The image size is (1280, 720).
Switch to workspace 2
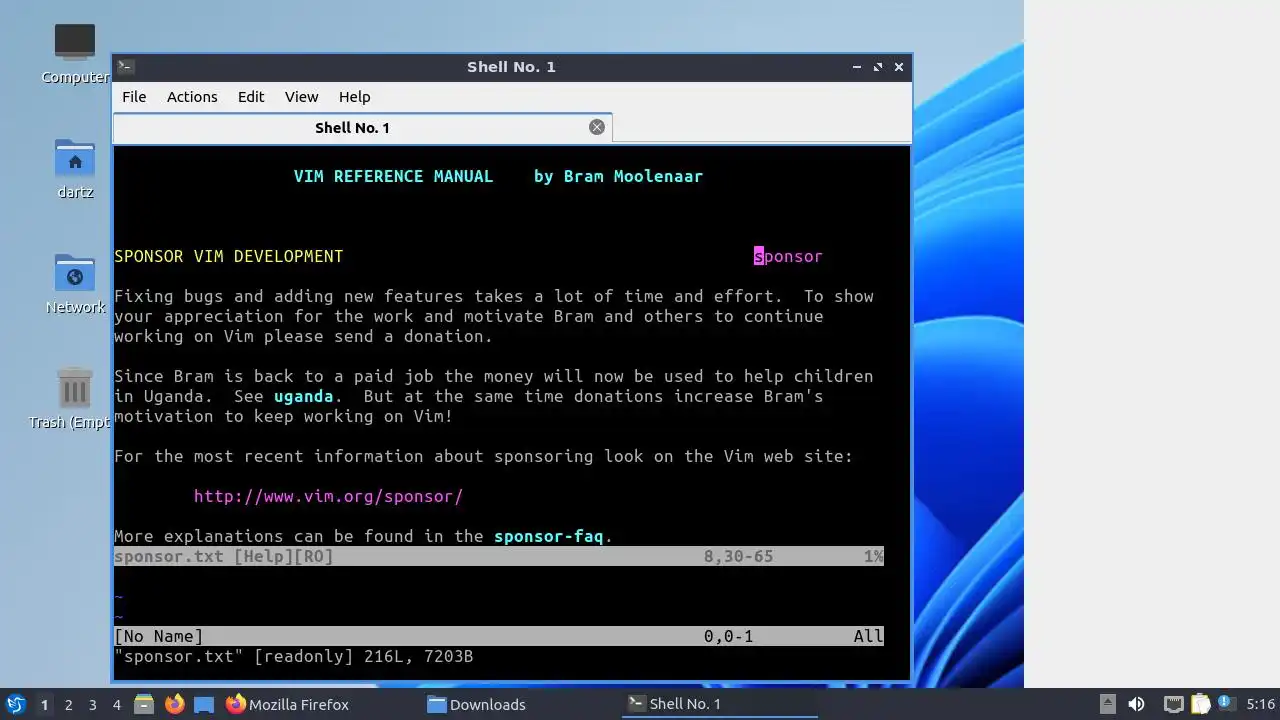click(68, 705)
